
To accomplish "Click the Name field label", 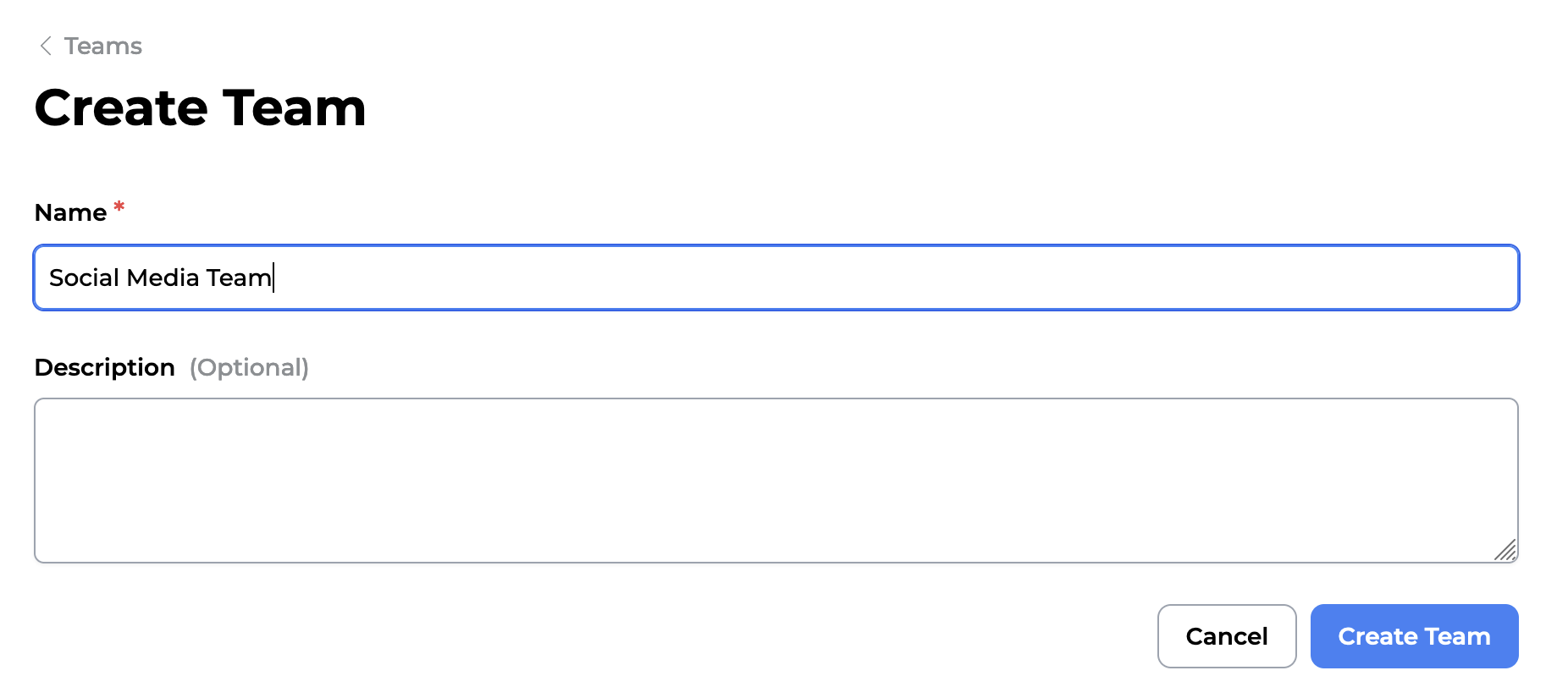I will (70, 212).
